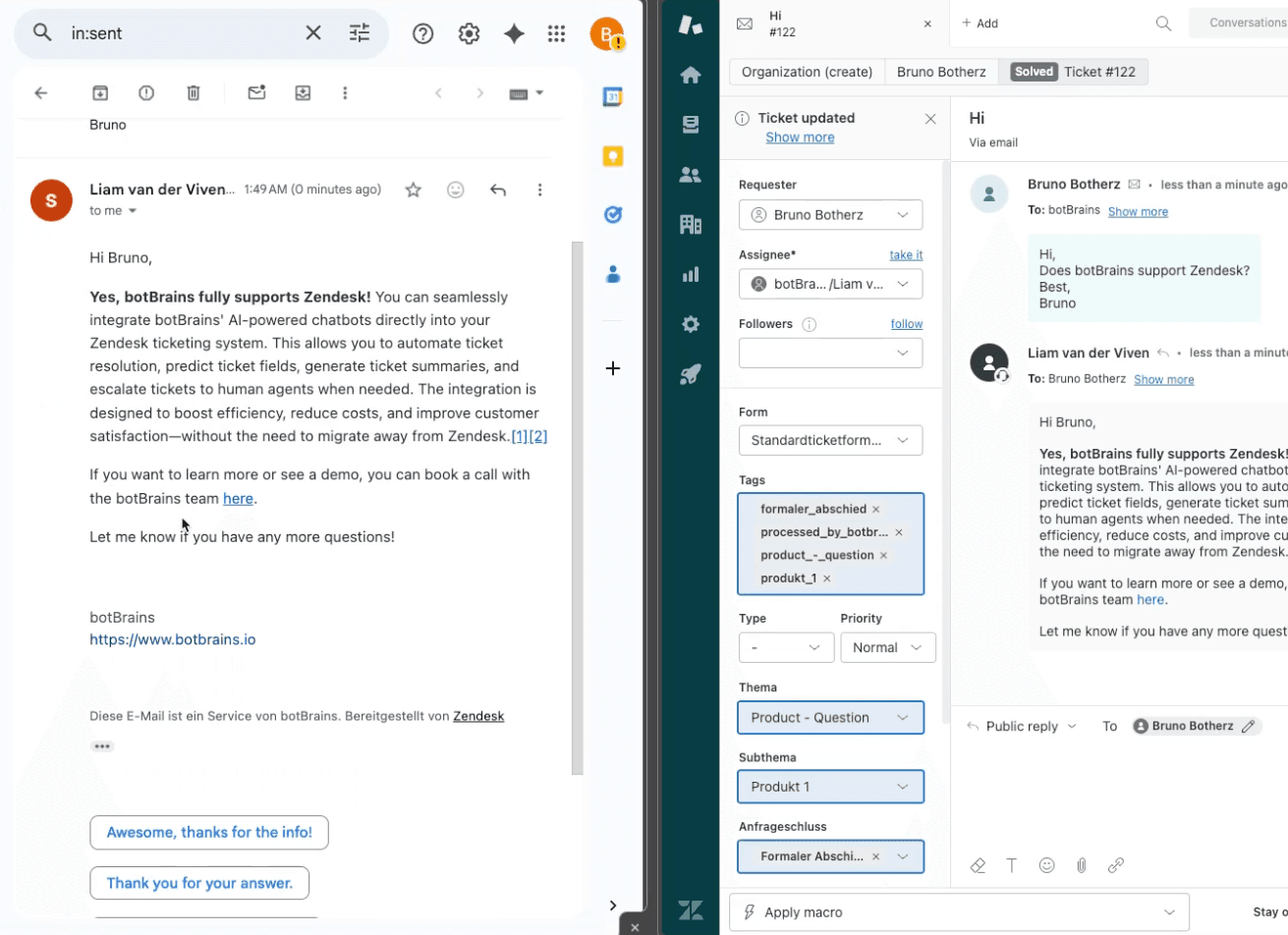The image size is (1288, 935).
Task: Open the Assignee dropdown
Action: [x=830, y=284]
